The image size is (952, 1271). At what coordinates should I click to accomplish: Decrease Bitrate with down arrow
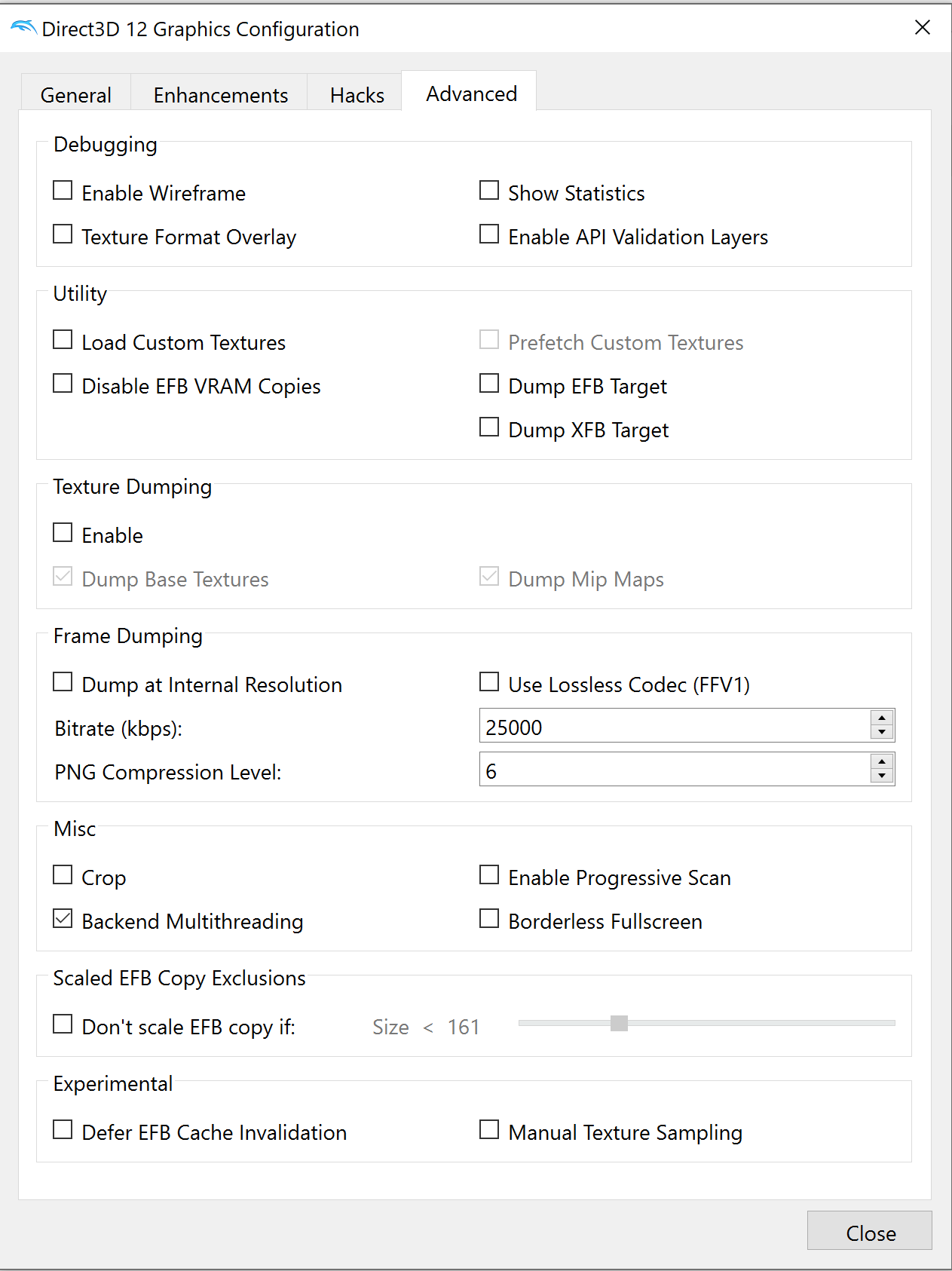pos(882,733)
